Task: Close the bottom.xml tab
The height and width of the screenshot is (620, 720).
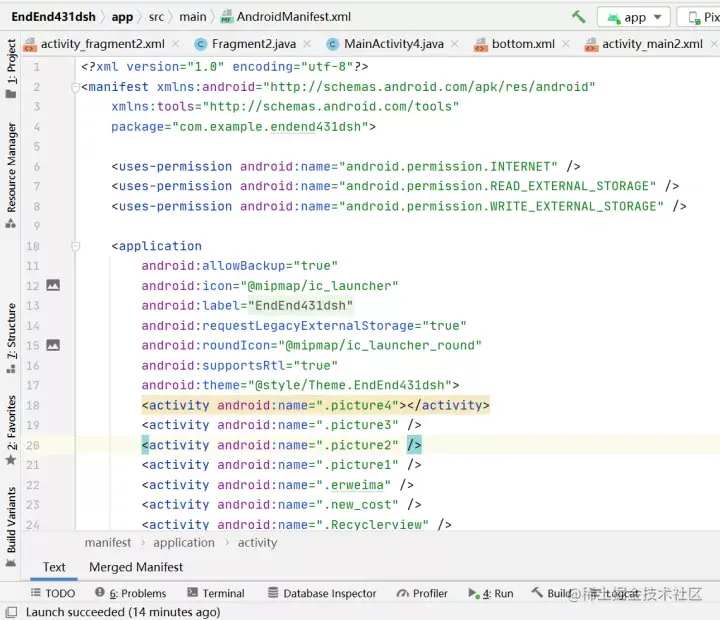Action: [x=566, y=44]
